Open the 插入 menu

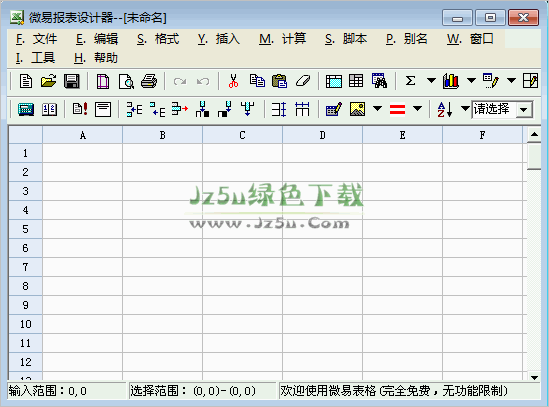[218, 39]
